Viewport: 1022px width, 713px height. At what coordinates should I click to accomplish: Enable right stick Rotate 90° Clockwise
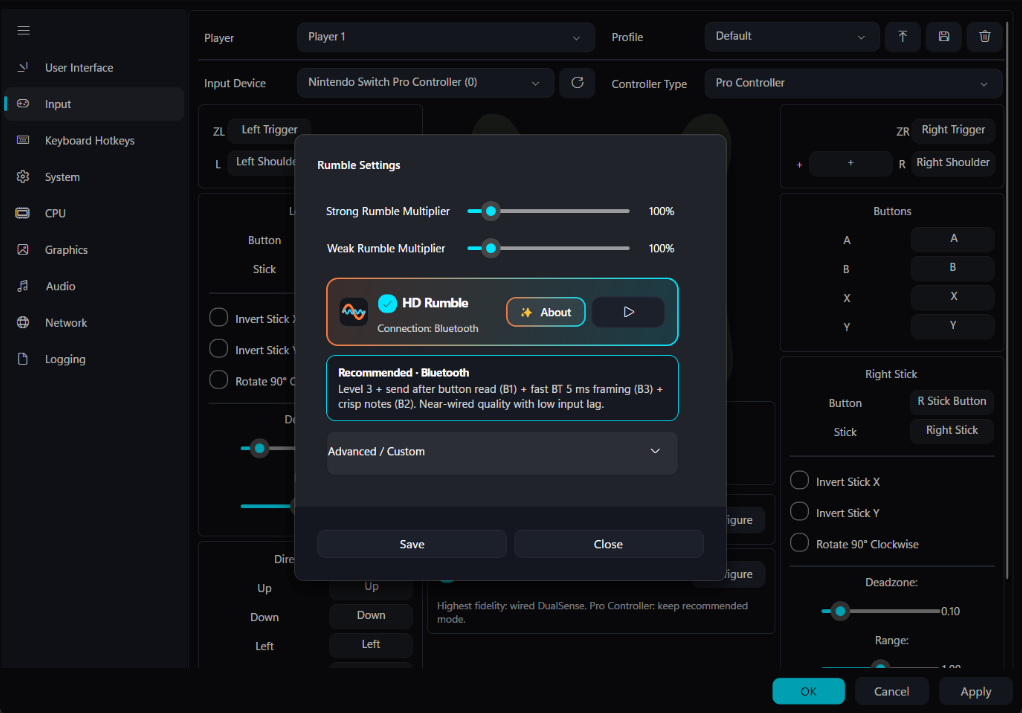point(800,543)
